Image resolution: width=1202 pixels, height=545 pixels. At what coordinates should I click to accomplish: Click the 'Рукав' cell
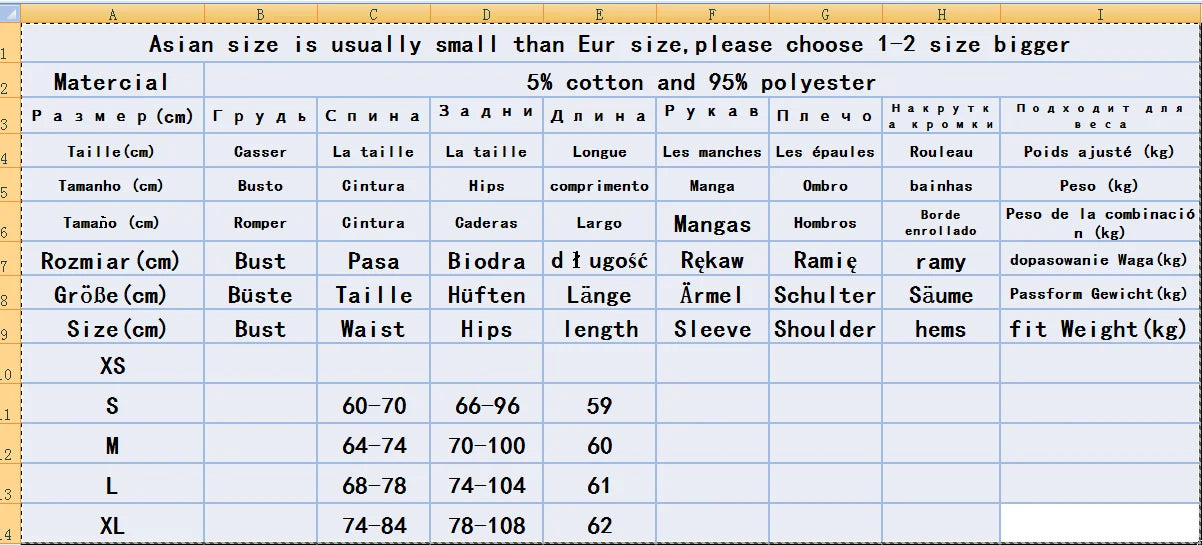pos(713,115)
